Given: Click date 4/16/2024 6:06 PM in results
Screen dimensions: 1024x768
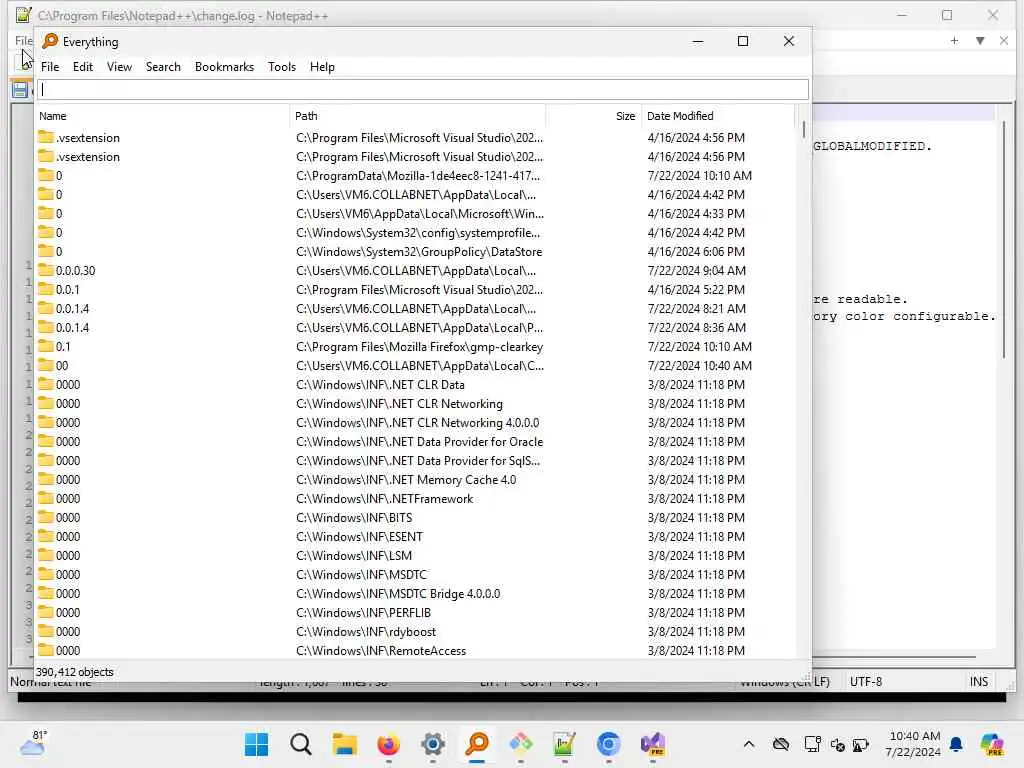Looking at the screenshot, I should click(696, 251).
